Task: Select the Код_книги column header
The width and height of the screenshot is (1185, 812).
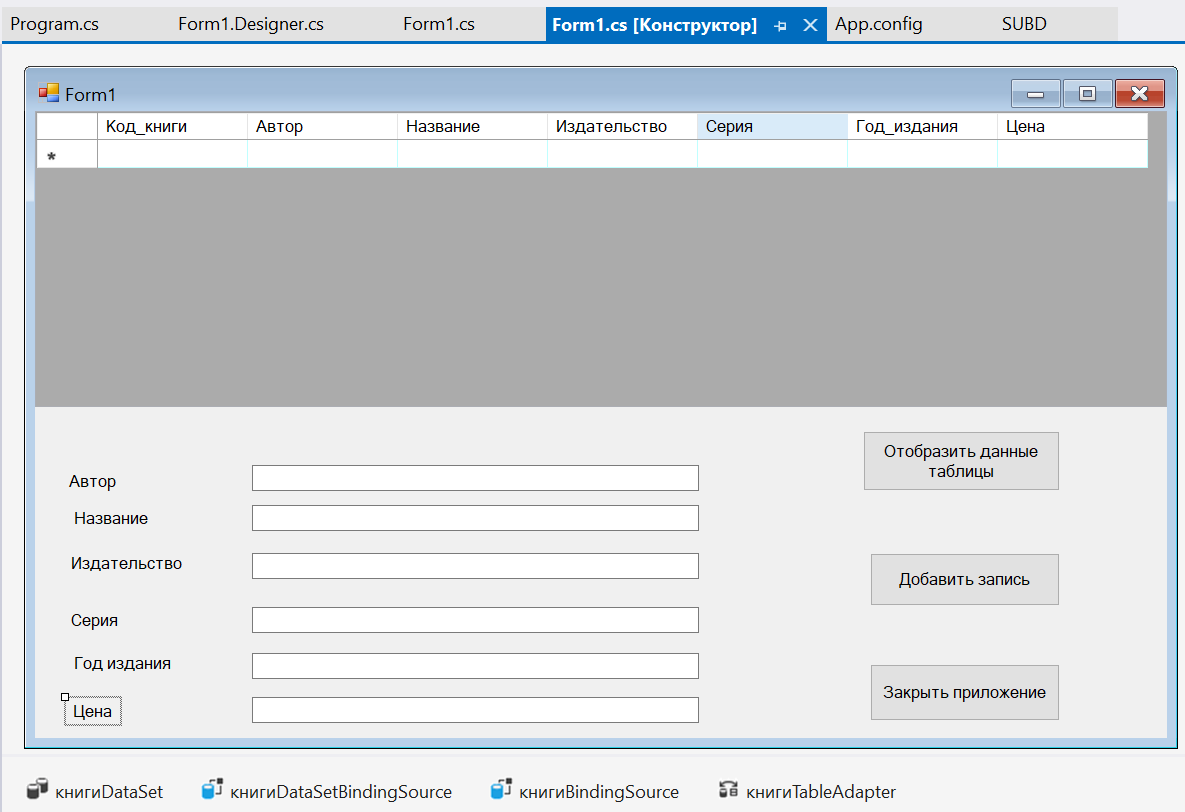Action: tap(171, 126)
